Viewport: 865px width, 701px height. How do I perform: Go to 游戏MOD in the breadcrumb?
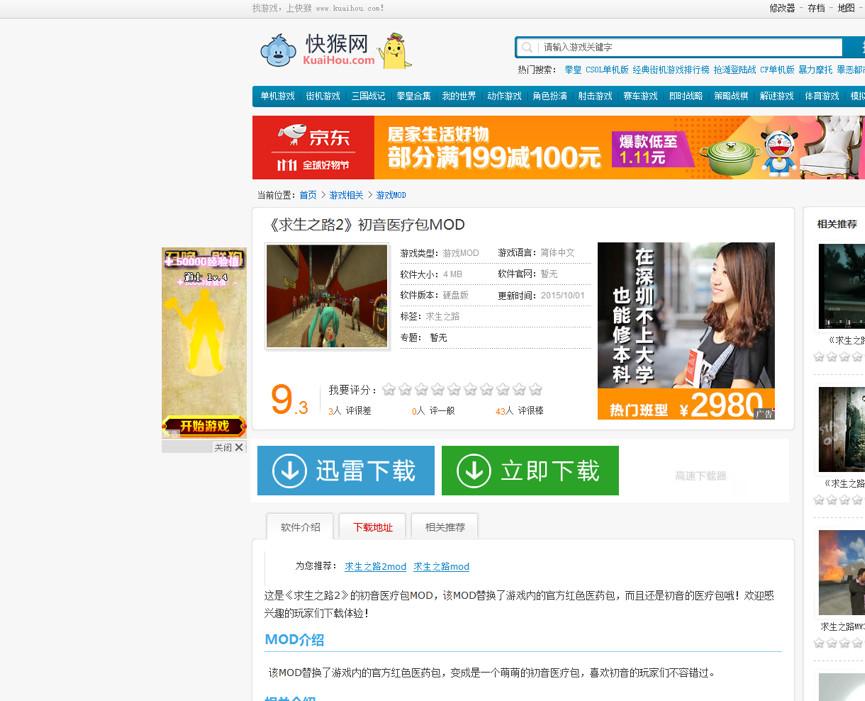[391, 195]
